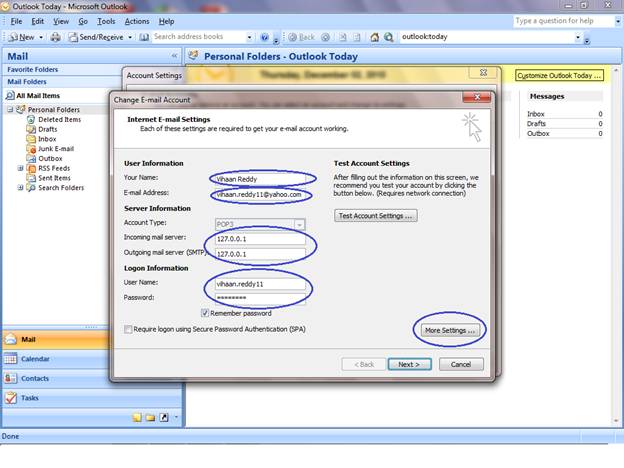Open the Configure buttons arrow in navigation pane
Screen dimensions: 624x468
coord(176,417)
